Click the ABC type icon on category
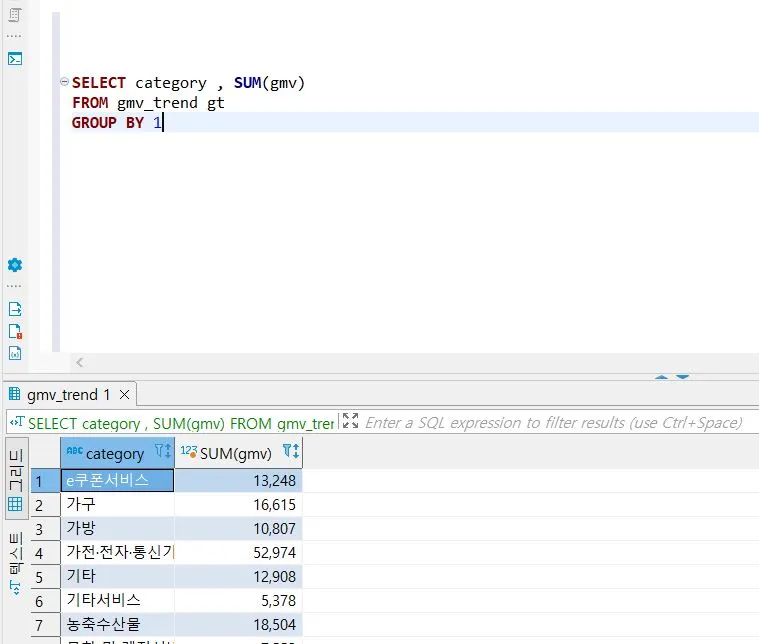 tap(75, 451)
